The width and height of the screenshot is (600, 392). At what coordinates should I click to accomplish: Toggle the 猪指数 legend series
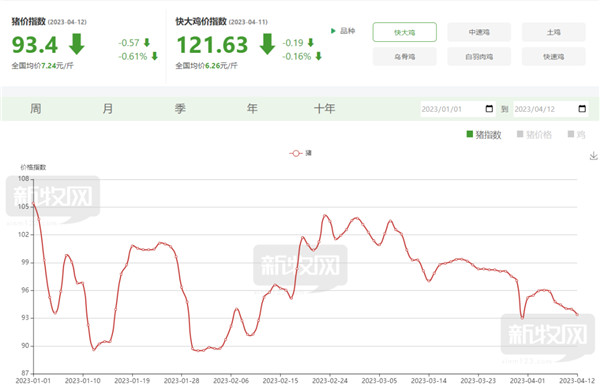point(484,134)
